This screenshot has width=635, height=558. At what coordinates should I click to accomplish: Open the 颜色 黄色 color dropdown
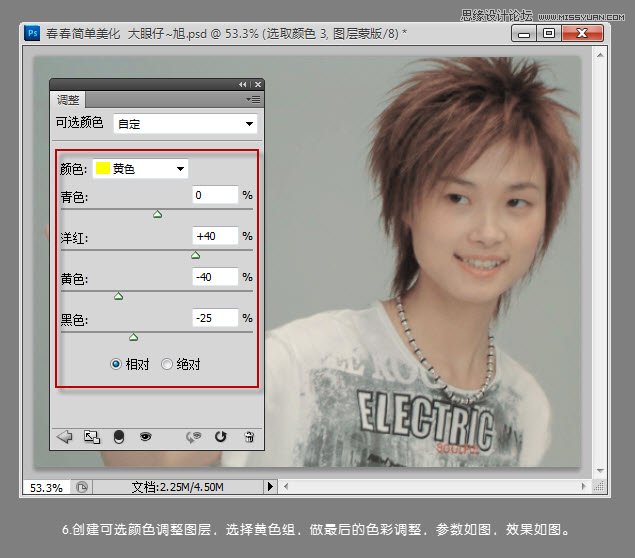[141, 168]
